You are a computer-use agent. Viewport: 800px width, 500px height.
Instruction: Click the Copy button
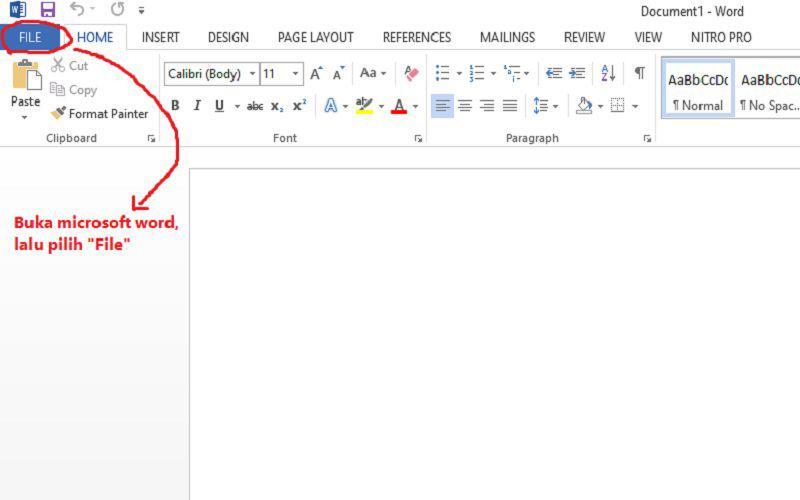point(73,90)
